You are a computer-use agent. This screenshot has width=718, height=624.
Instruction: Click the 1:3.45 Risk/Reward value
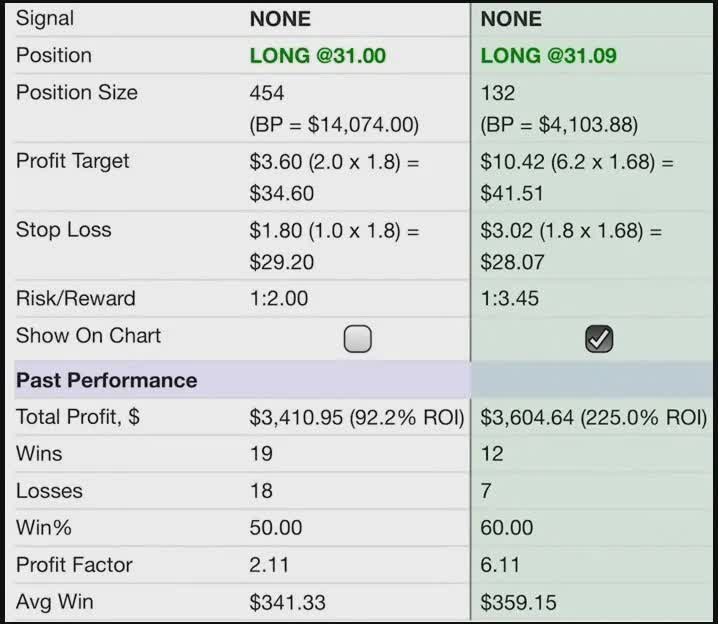[509, 298]
